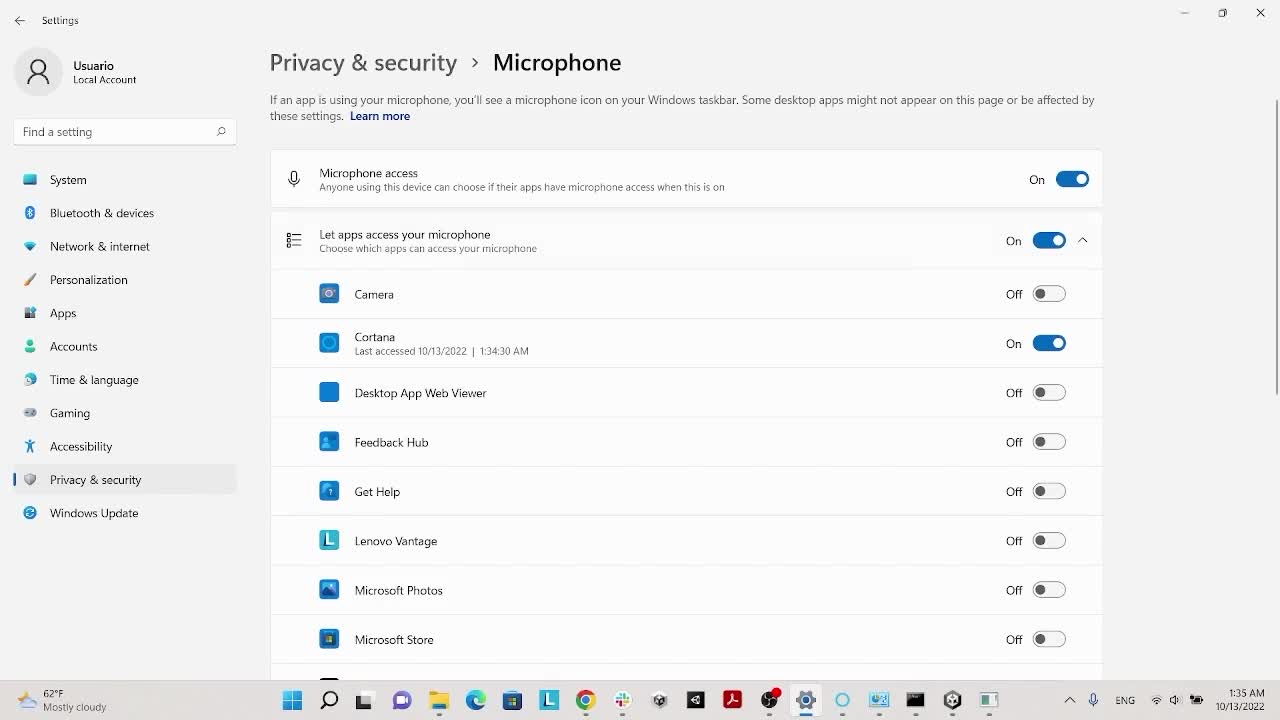Click the Find a setting search box
The width and height of the screenshot is (1280, 720).
[x=115, y=132]
